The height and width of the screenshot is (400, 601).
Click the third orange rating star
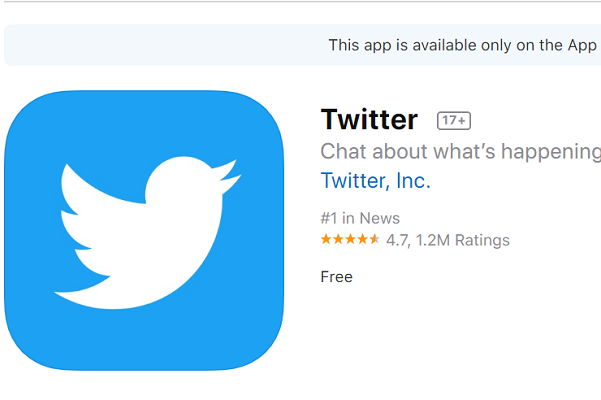[x=350, y=239]
